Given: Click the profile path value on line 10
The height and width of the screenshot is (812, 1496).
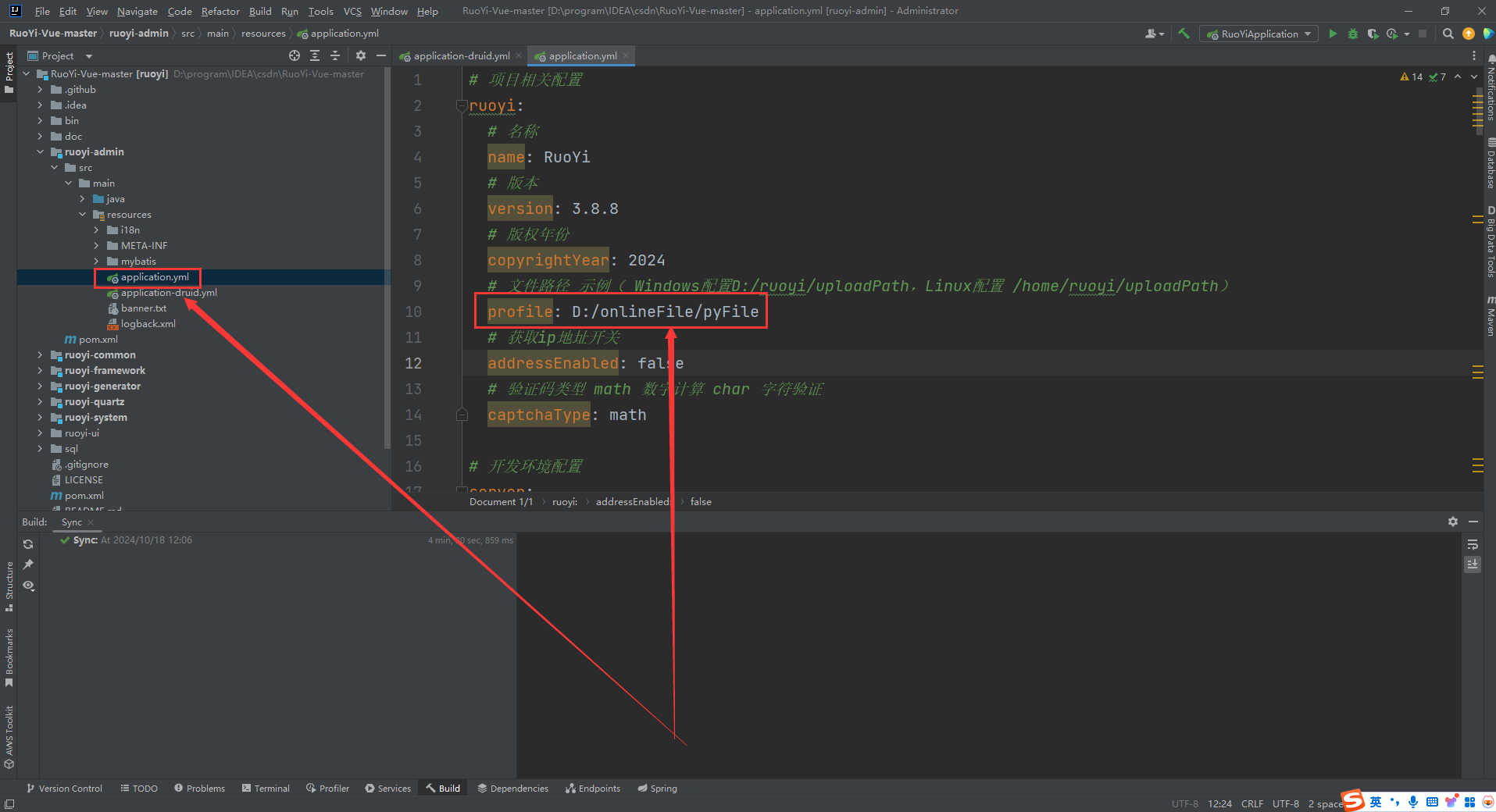Looking at the screenshot, I should (665, 312).
